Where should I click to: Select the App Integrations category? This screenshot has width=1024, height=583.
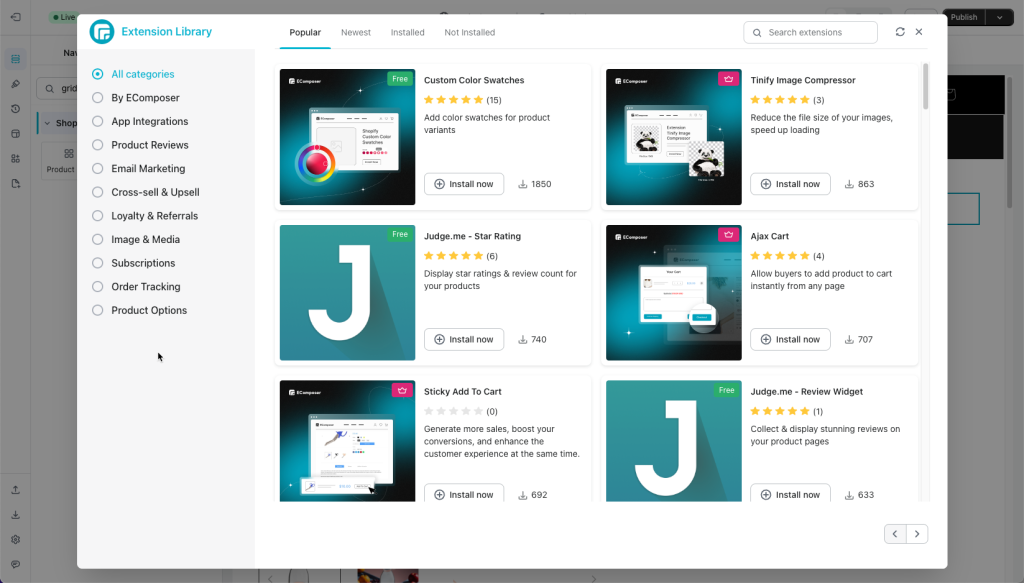[x=140, y=121]
